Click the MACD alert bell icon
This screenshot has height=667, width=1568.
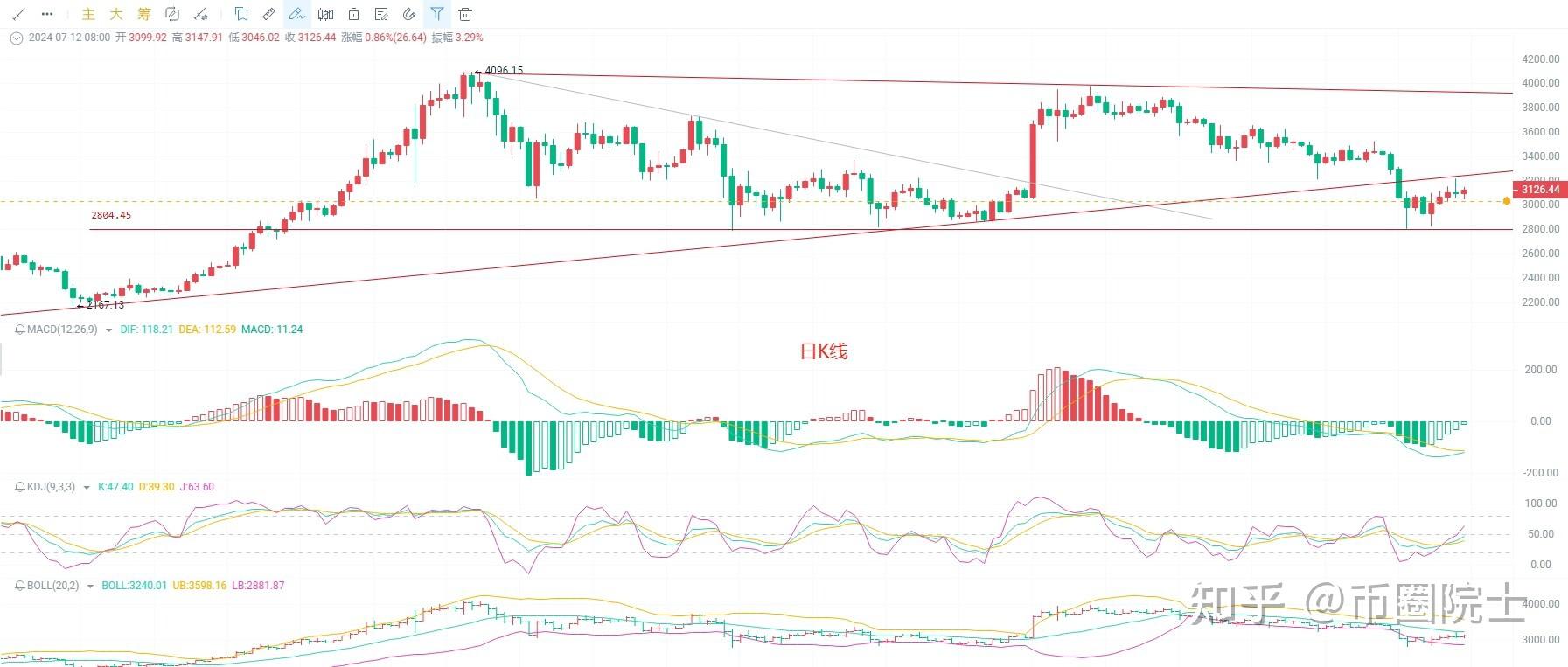(21, 330)
